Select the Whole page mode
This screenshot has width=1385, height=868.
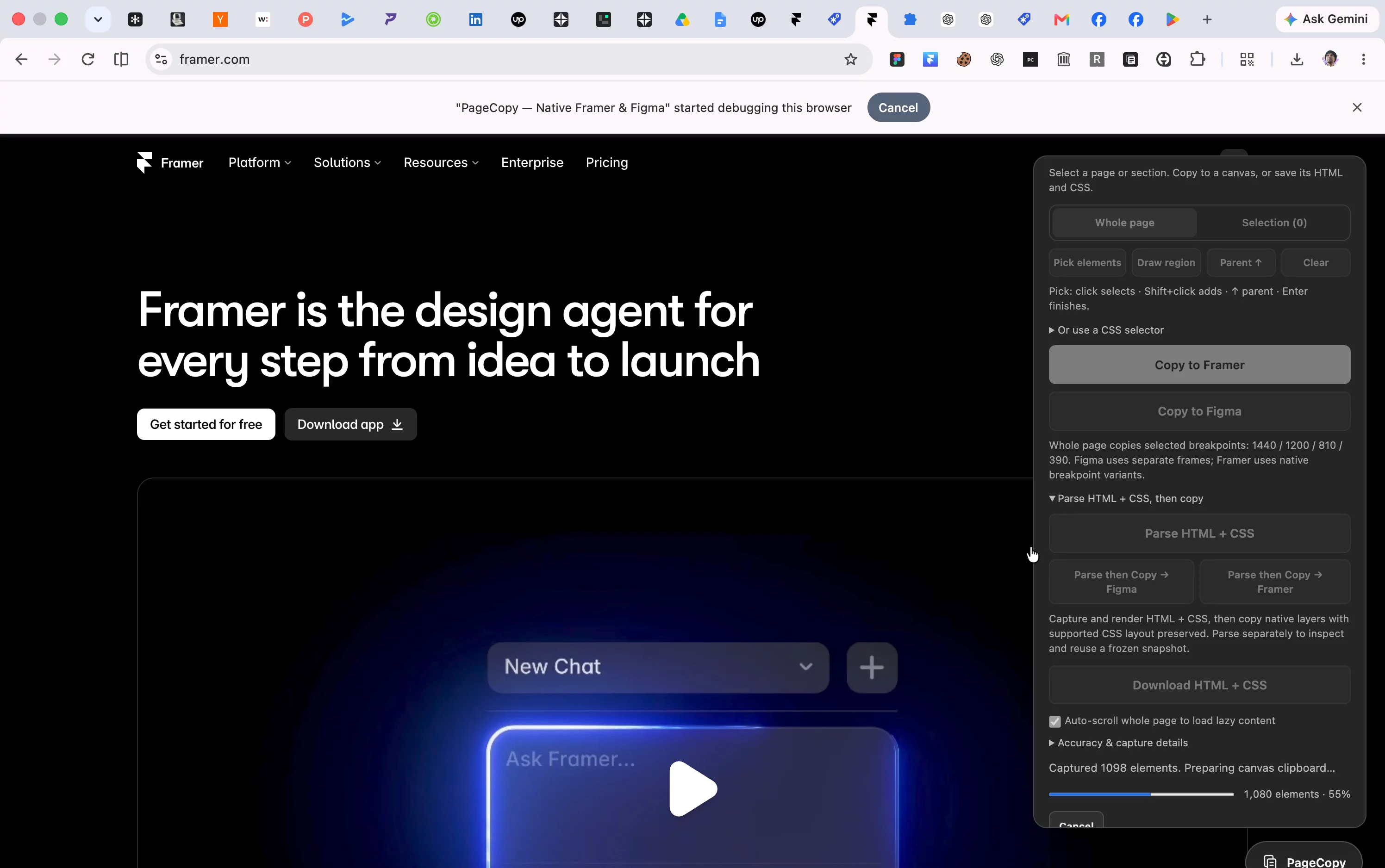coord(1124,223)
